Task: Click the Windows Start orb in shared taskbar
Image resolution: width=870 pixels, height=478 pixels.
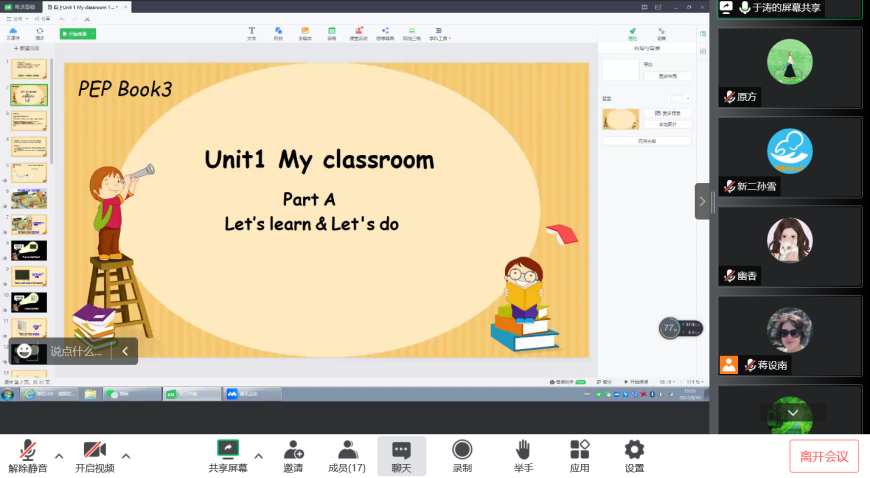Action: click(8, 394)
